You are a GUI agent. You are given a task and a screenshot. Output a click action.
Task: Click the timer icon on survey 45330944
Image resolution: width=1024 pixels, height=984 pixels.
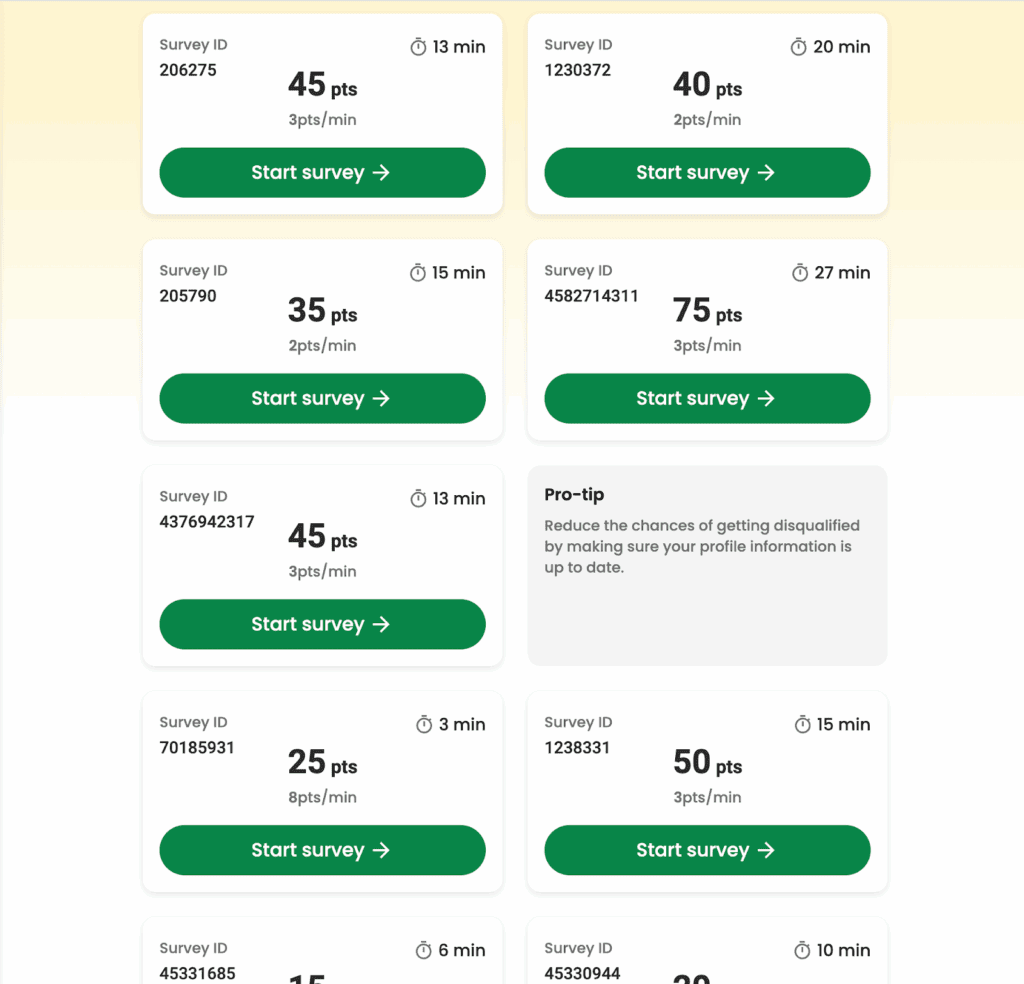tap(802, 951)
